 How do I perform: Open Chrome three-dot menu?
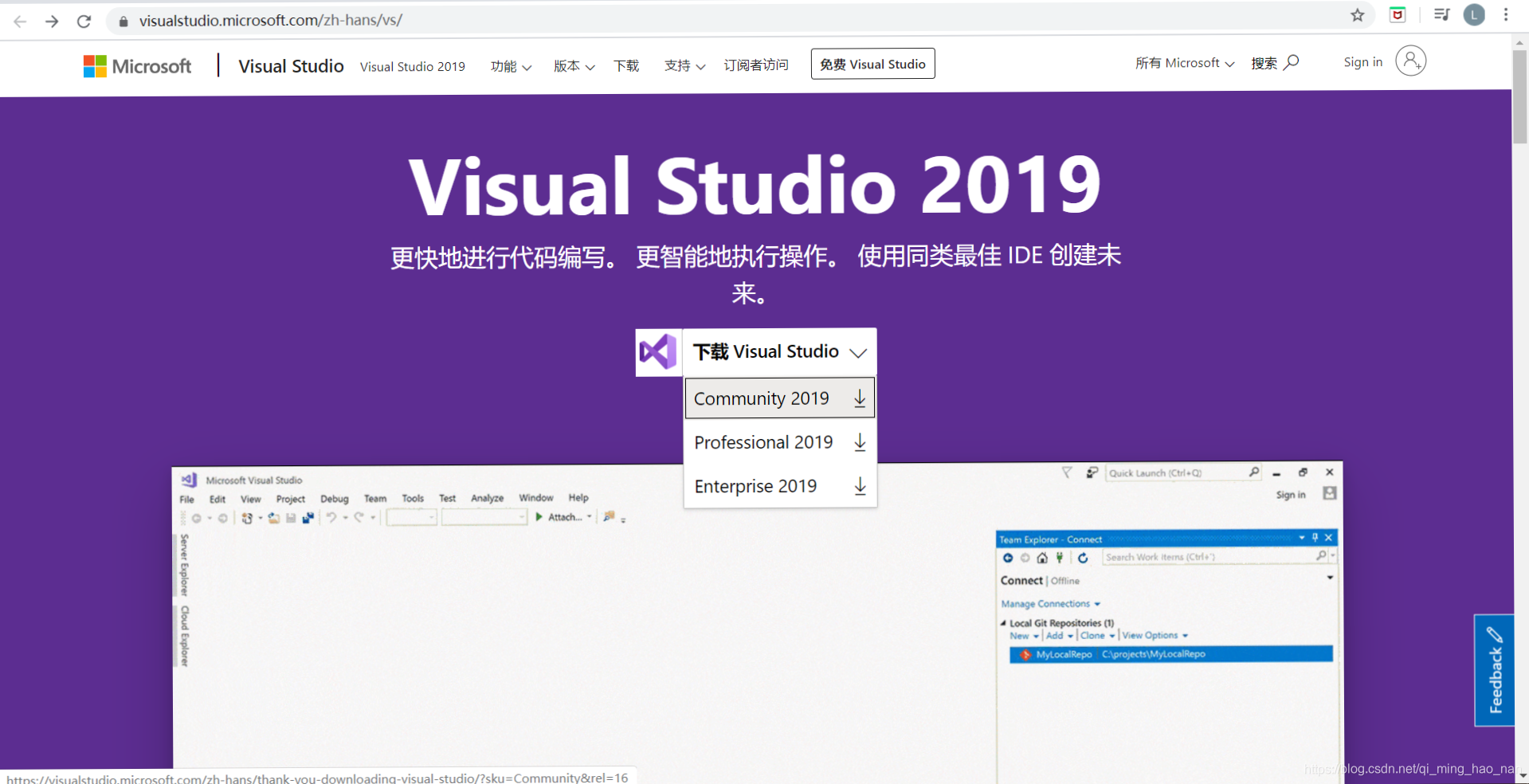click(x=1506, y=14)
